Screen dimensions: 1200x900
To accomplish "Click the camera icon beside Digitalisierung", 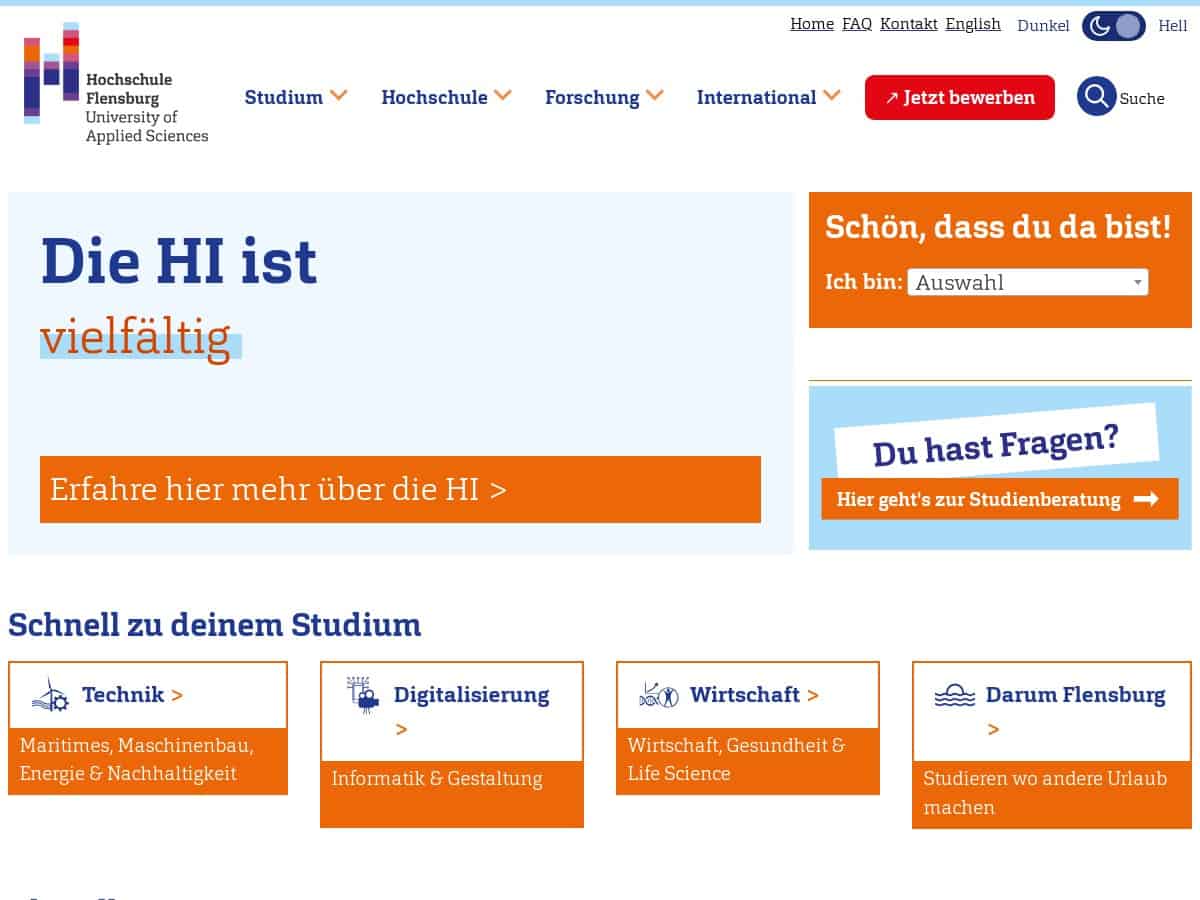I will 363,695.
